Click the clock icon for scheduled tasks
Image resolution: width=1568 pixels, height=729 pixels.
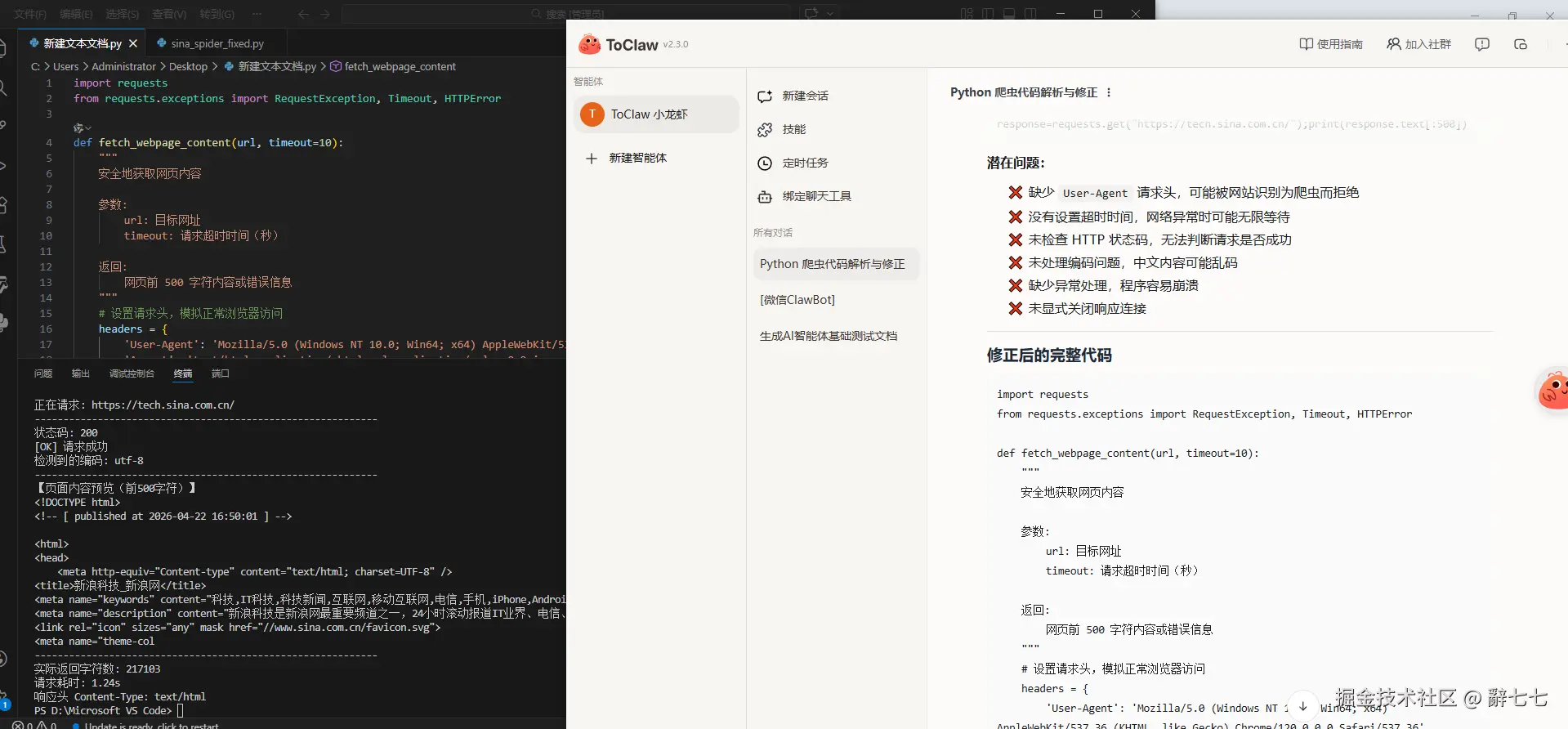tap(765, 163)
